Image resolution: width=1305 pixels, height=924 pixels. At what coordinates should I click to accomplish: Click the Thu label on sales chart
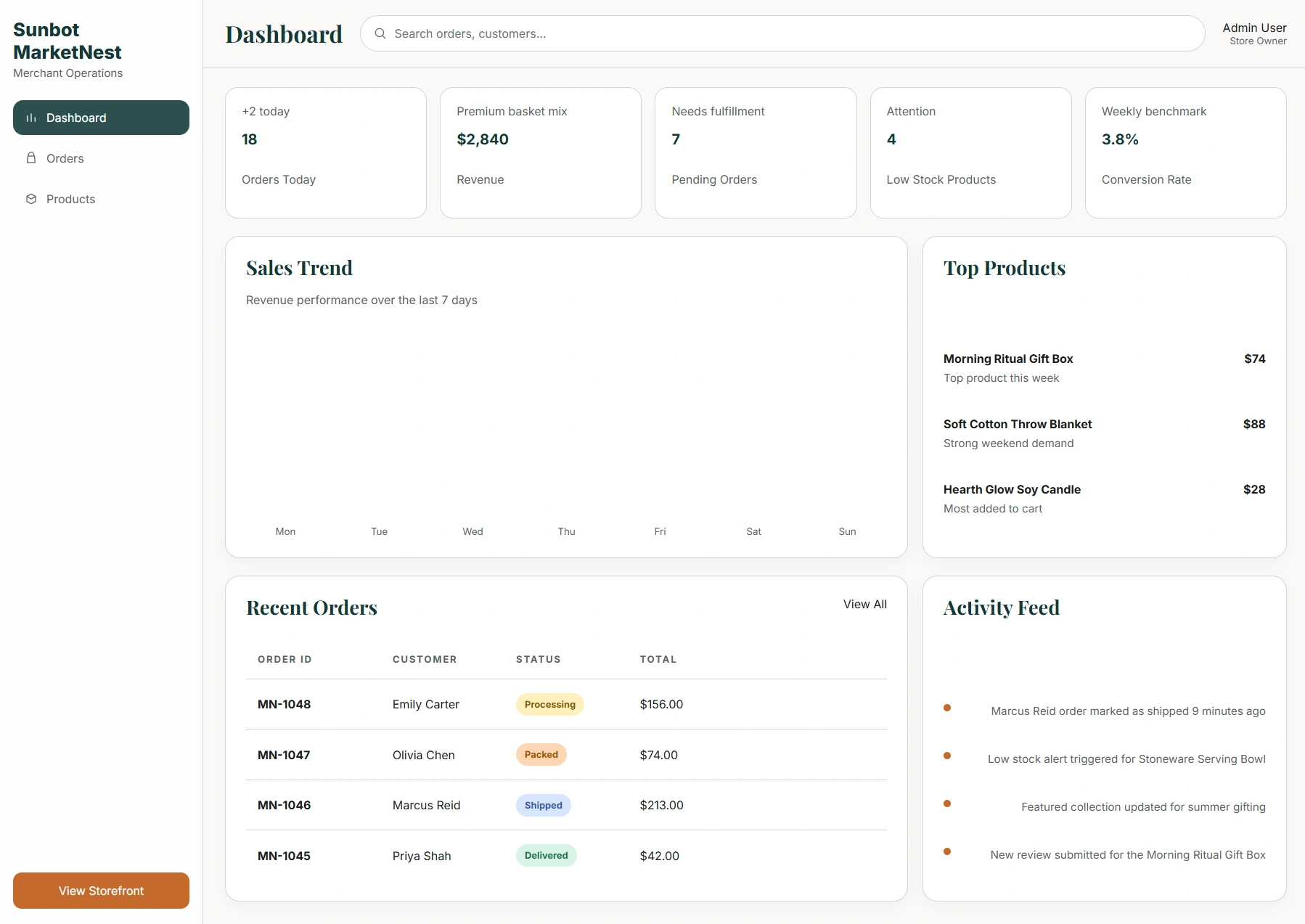point(566,531)
